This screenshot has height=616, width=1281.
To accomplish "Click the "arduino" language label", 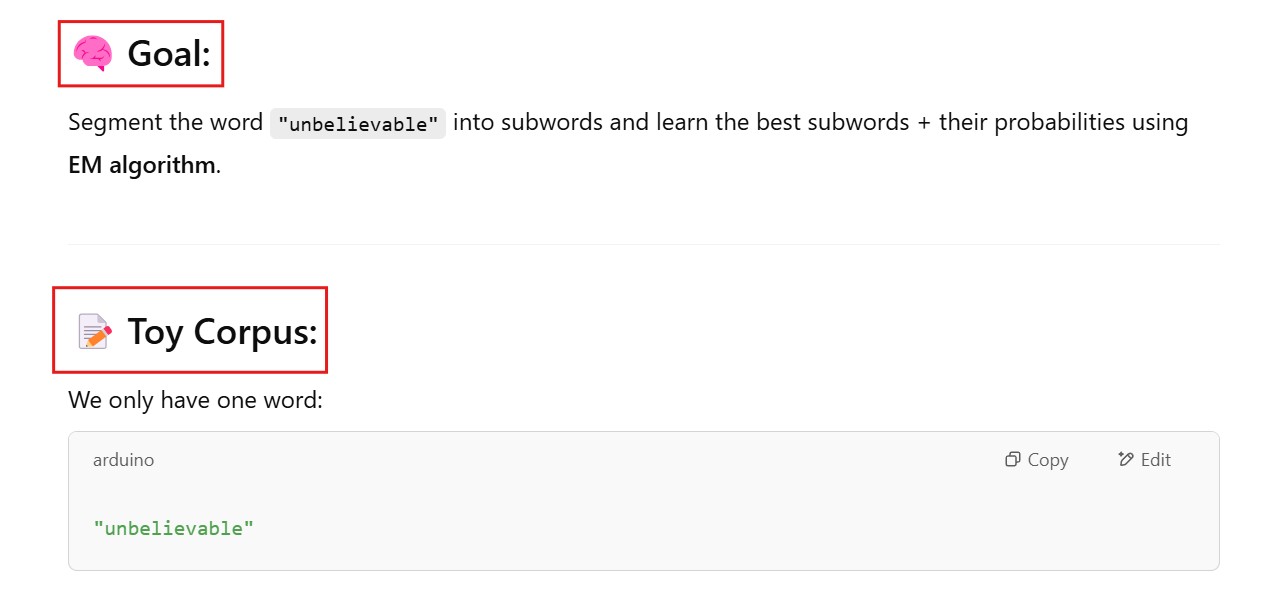I will 123,460.
